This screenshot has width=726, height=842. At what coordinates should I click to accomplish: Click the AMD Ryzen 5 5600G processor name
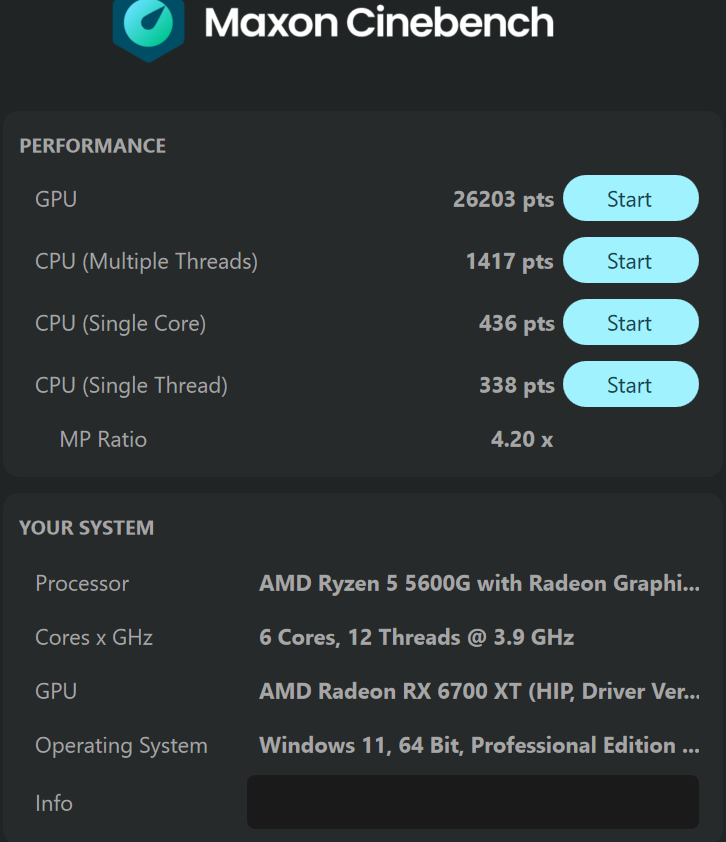click(x=480, y=584)
